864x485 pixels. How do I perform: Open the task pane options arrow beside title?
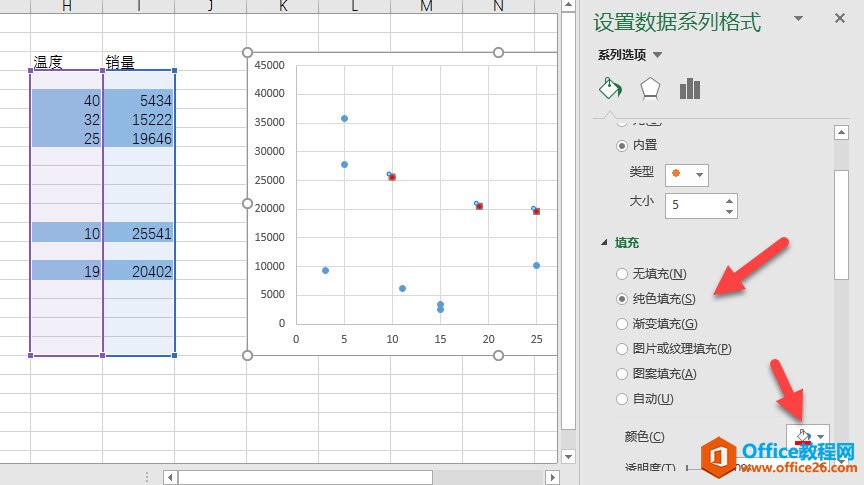coord(798,19)
